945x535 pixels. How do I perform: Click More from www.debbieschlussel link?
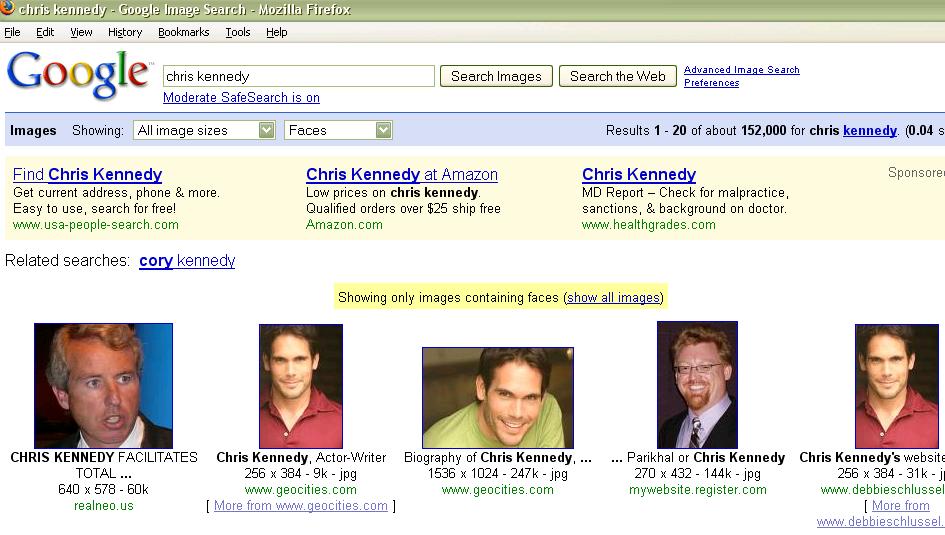coord(881,514)
